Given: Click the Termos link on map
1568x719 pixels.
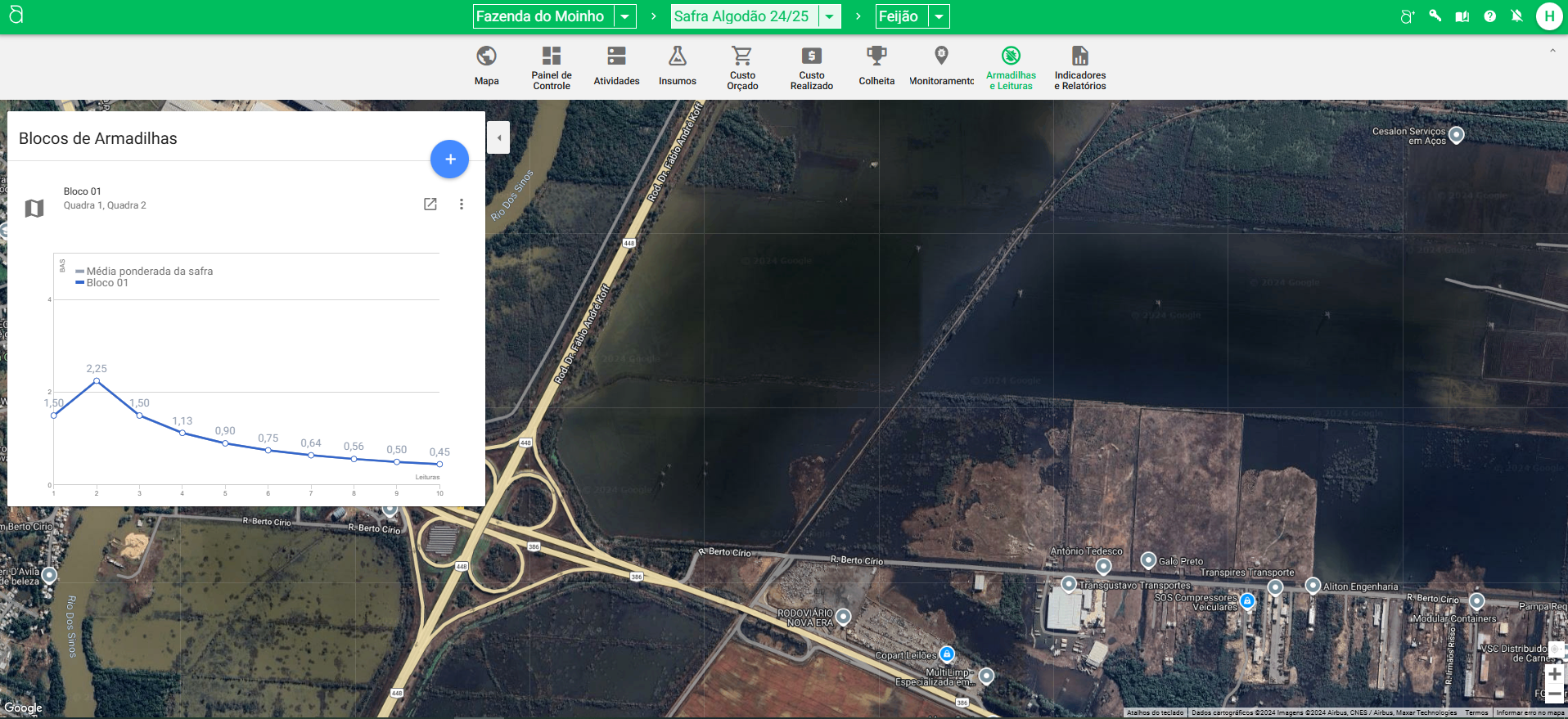Looking at the screenshot, I should 1476,713.
